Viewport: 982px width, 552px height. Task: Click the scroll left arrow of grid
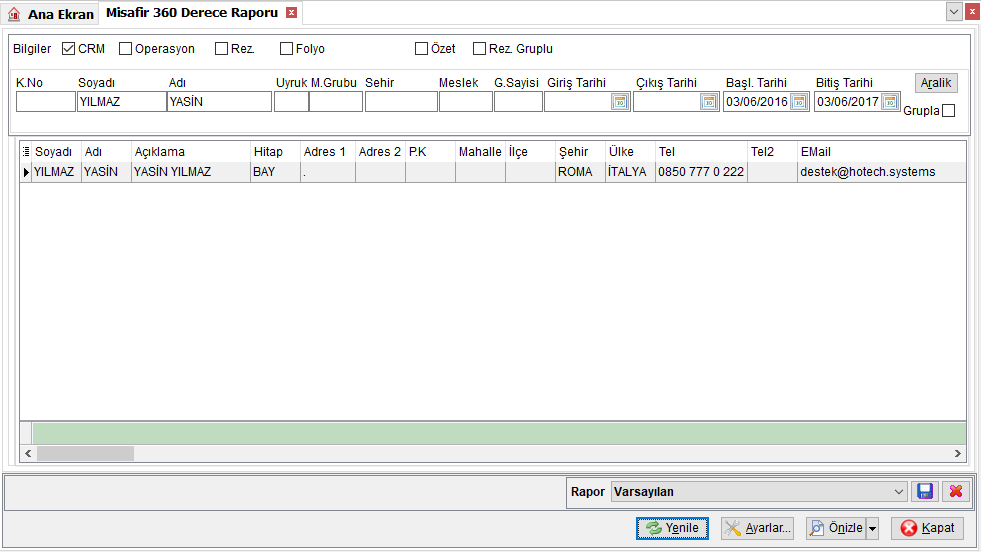(28, 453)
